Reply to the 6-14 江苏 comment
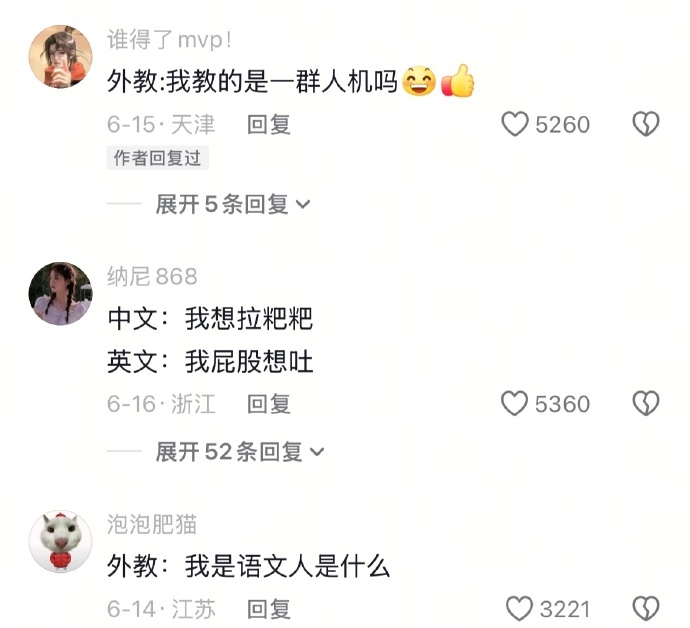690x628 pixels. [x=268, y=609]
